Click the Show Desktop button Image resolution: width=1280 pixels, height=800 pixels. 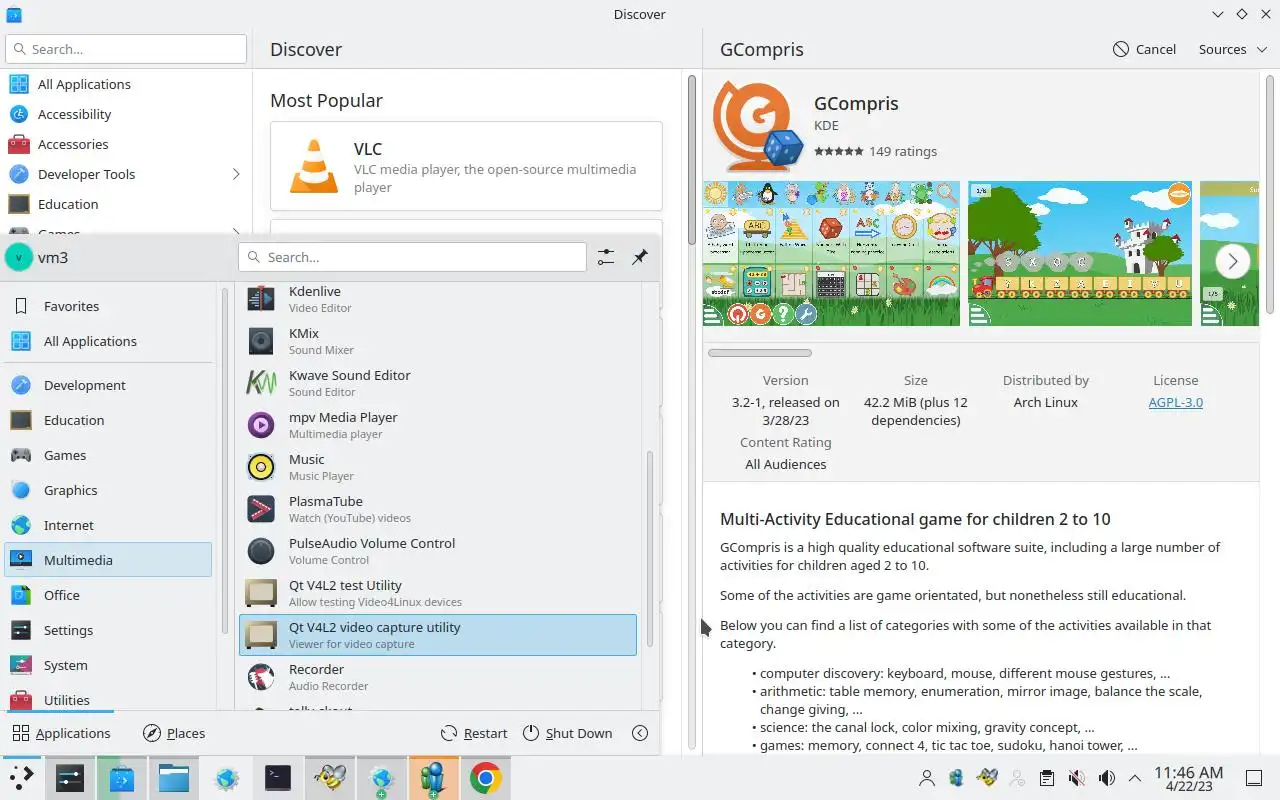(x=1254, y=778)
